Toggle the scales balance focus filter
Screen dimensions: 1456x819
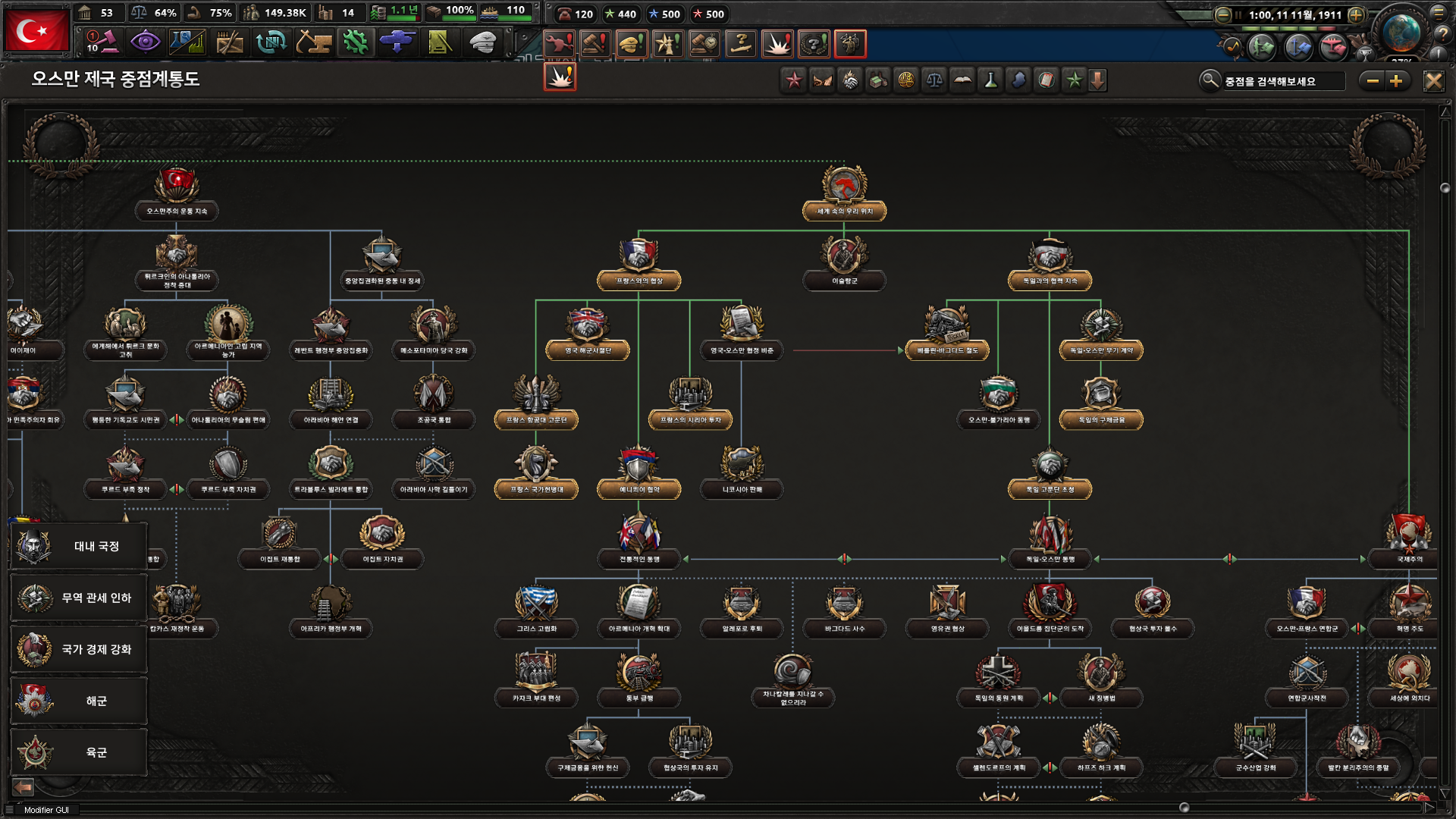pyautogui.click(x=934, y=80)
